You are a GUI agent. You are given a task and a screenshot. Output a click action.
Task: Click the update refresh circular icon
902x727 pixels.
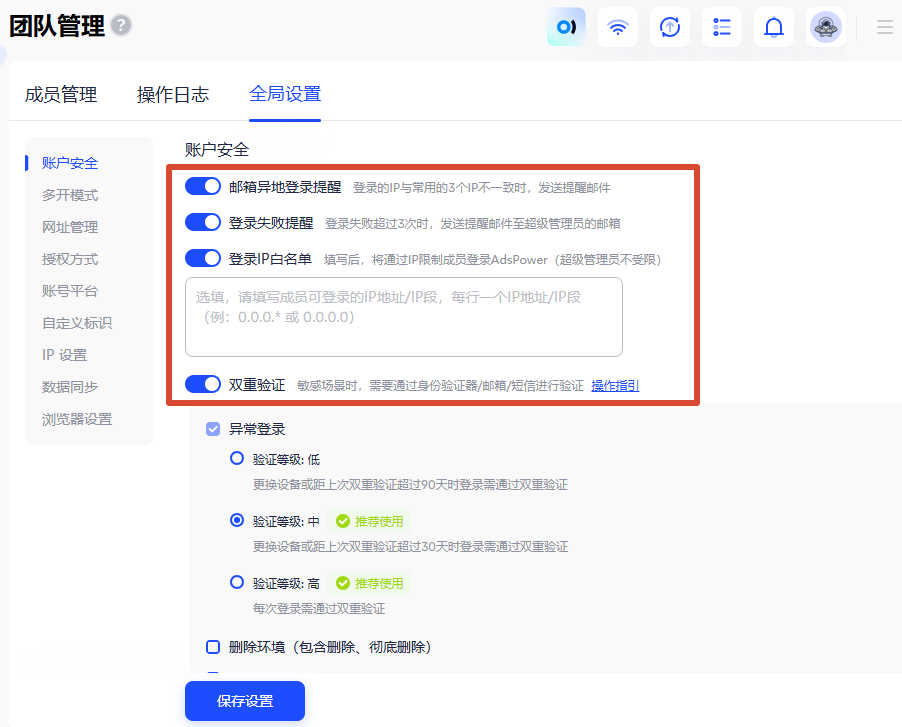pos(670,27)
